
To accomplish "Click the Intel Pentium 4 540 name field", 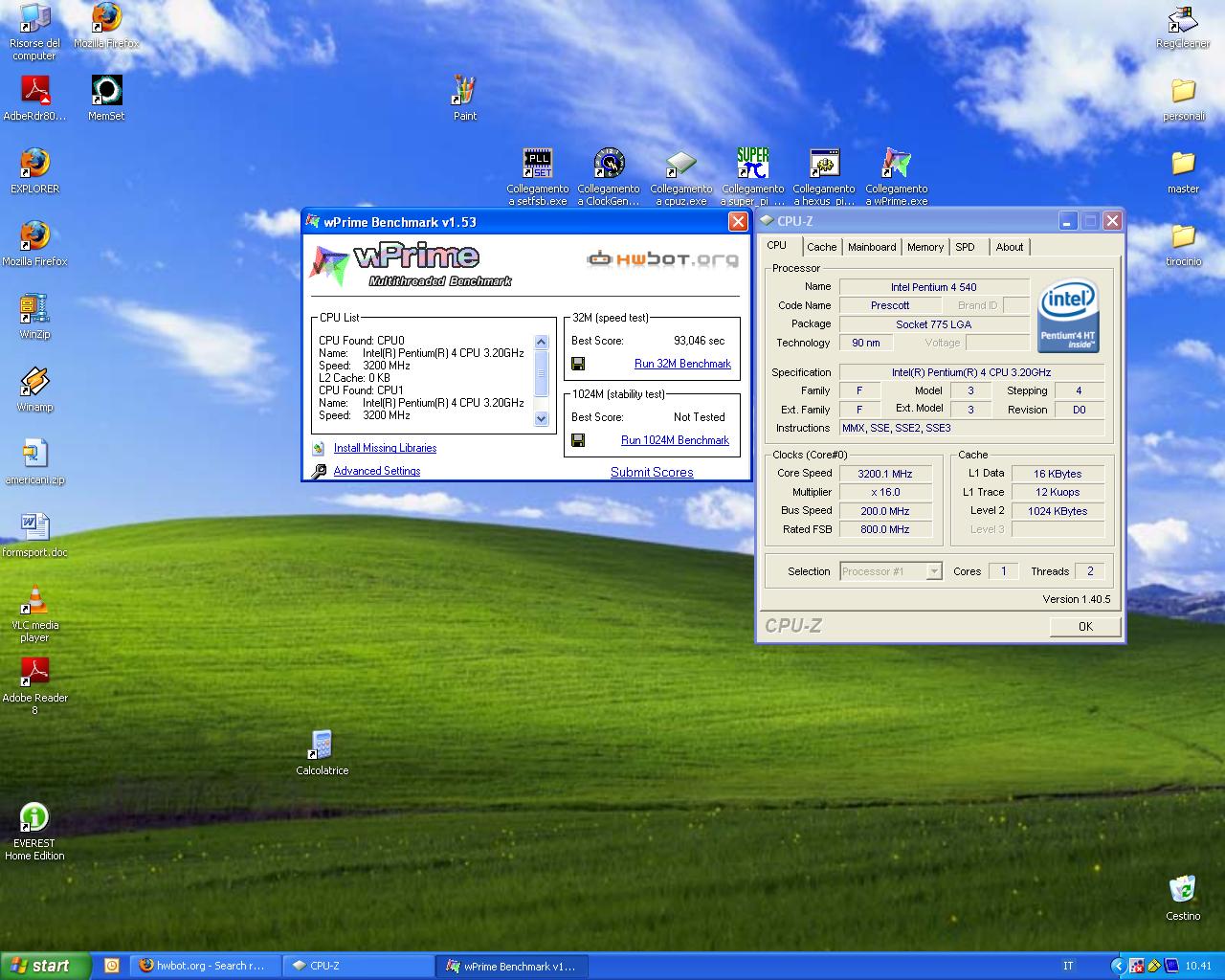I will [934, 287].
